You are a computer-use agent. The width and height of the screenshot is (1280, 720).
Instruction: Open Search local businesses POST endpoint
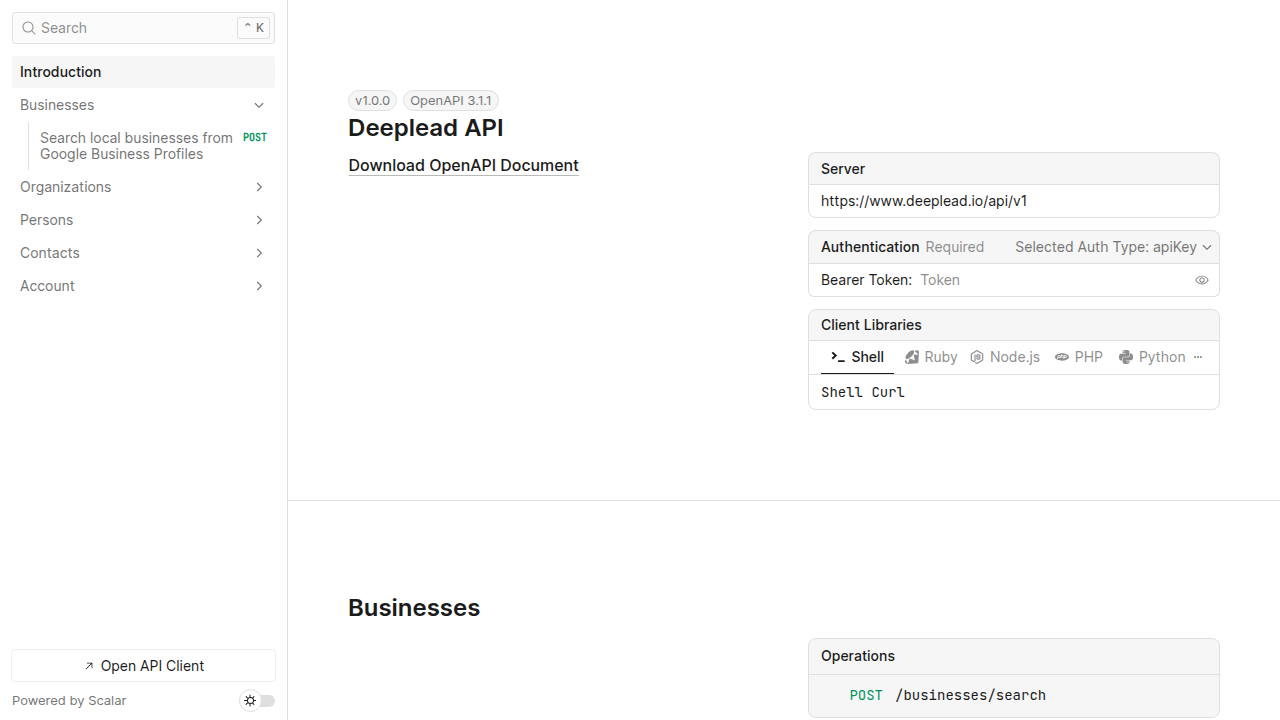153,146
